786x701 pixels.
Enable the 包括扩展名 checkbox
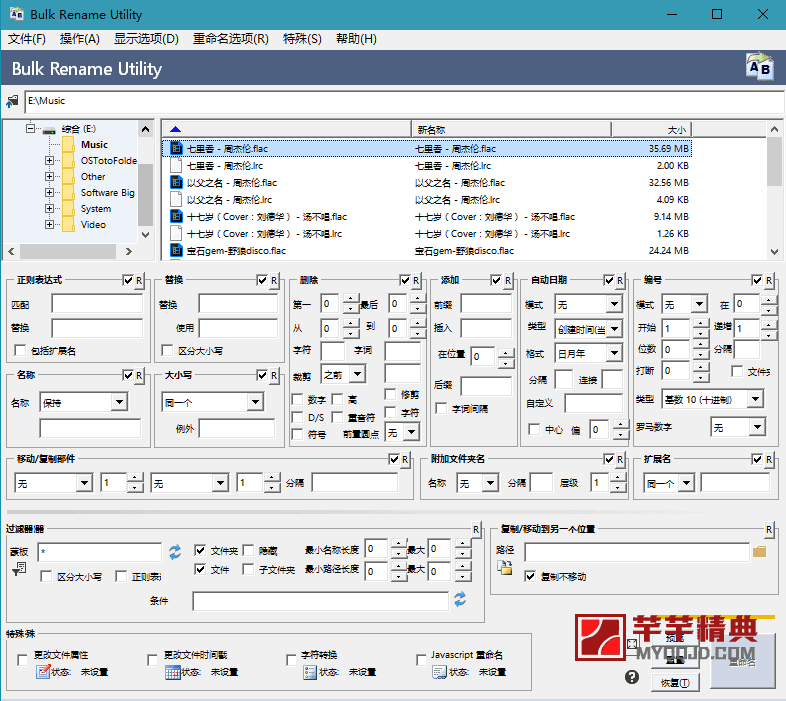click(20, 350)
